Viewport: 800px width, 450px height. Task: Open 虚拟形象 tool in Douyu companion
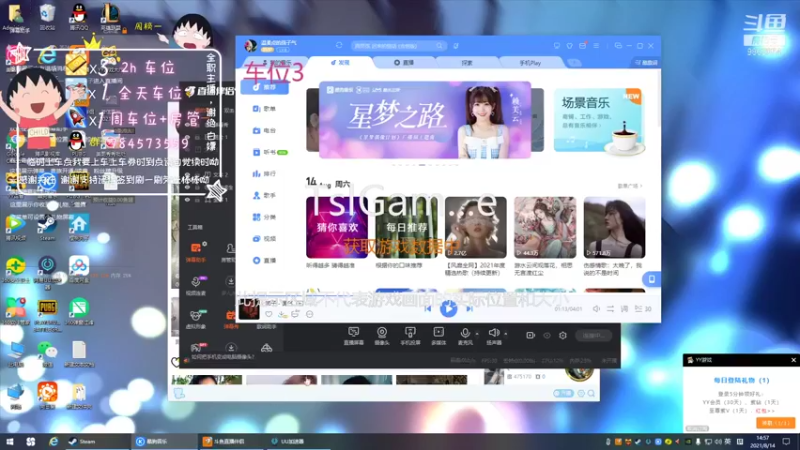point(195,319)
